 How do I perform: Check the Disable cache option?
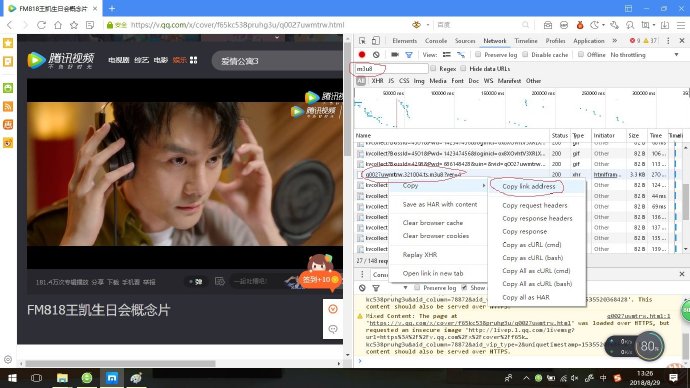click(525, 55)
